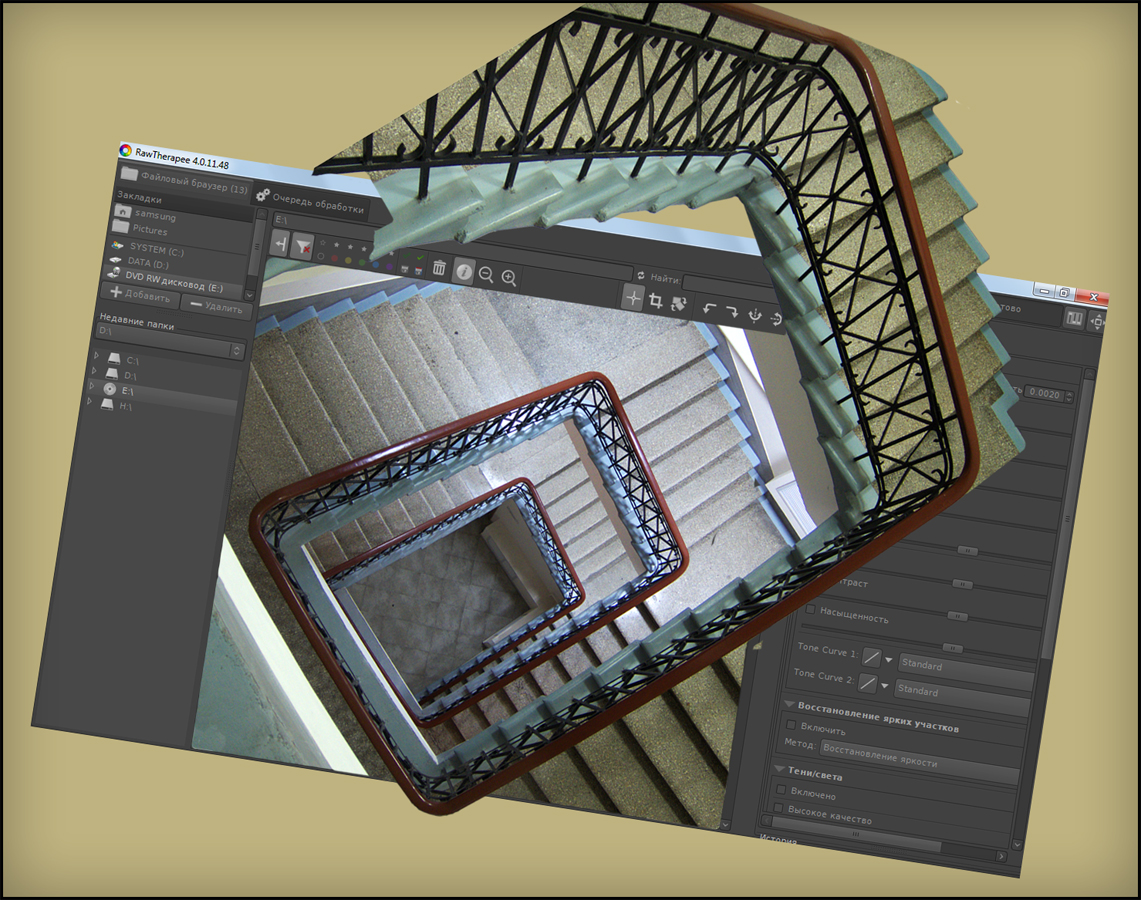This screenshot has width=1141, height=900.
Task: Expand the C:\ node in the folder tree
Action: click(x=96, y=355)
